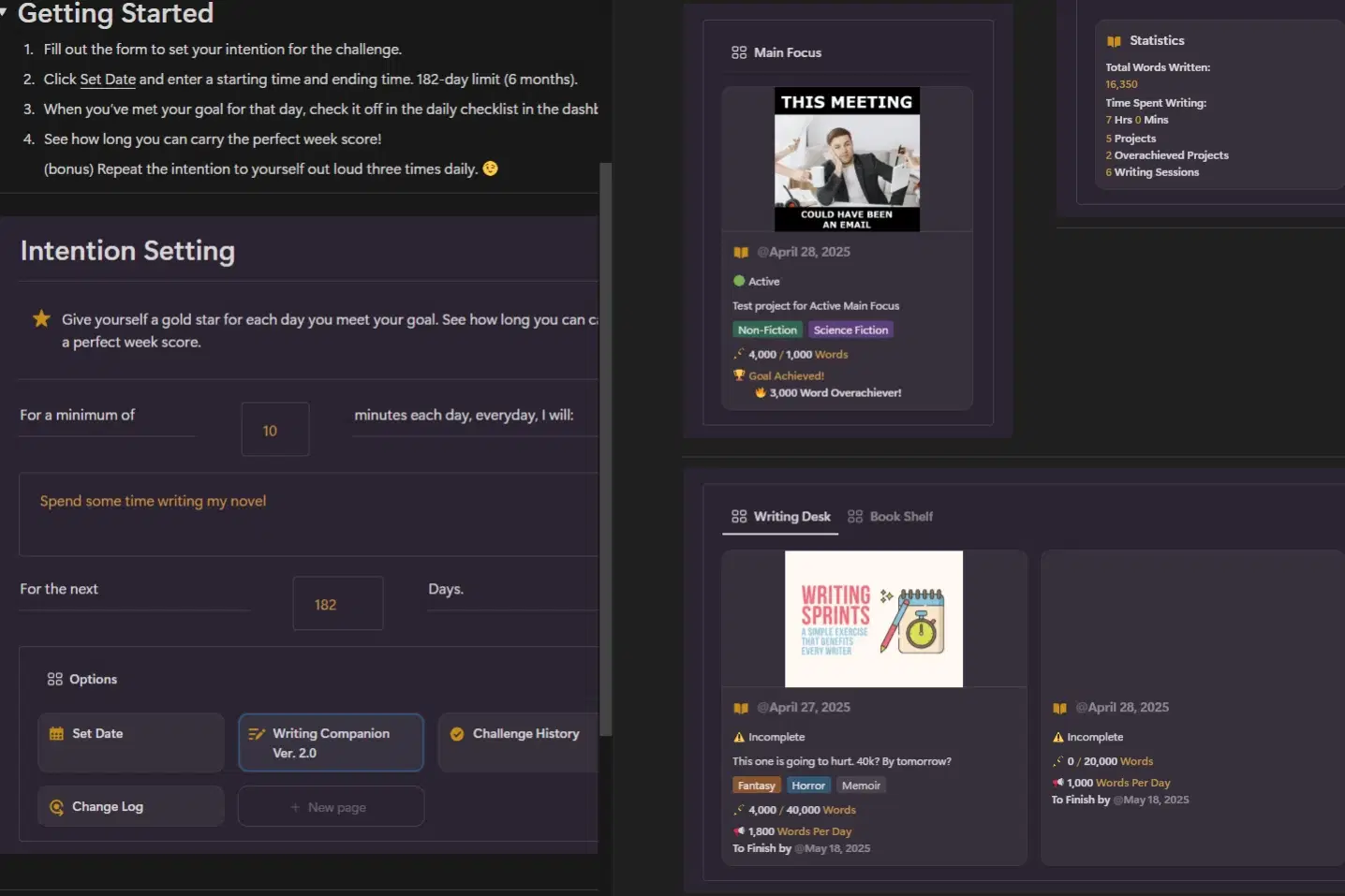Image resolution: width=1345 pixels, height=896 pixels.
Task: Collapse the Getting Started toggle heading
Action: [4, 13]
